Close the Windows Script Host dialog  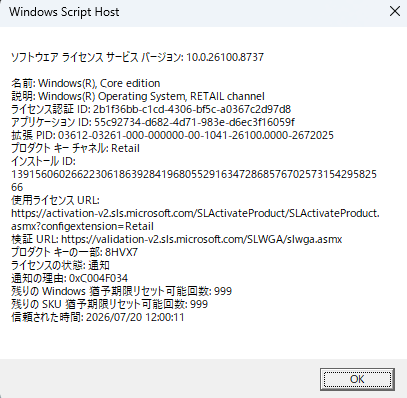[395, 12]
